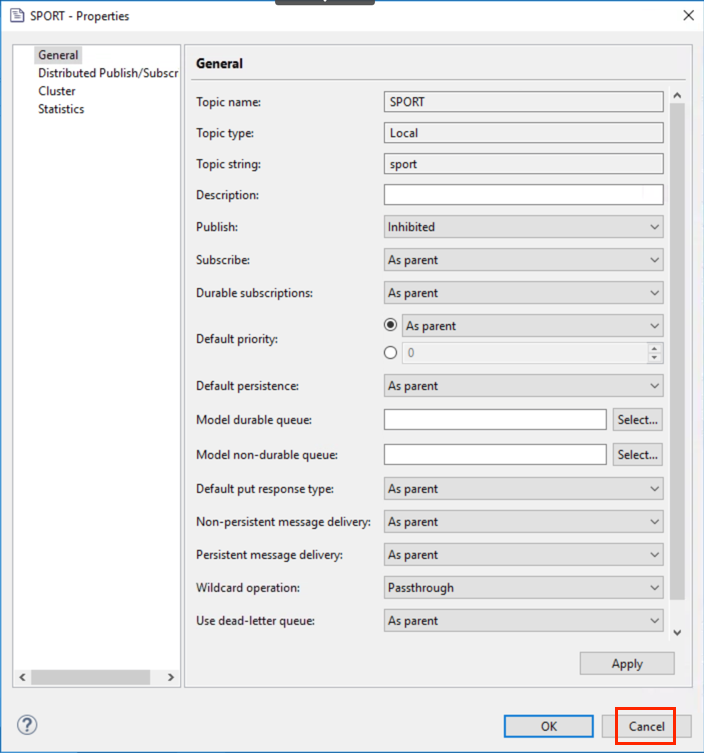Viewport: 704px width, 753px height.
Task: Open the Subscribe dropdown
Action: [x=523, y=260]
